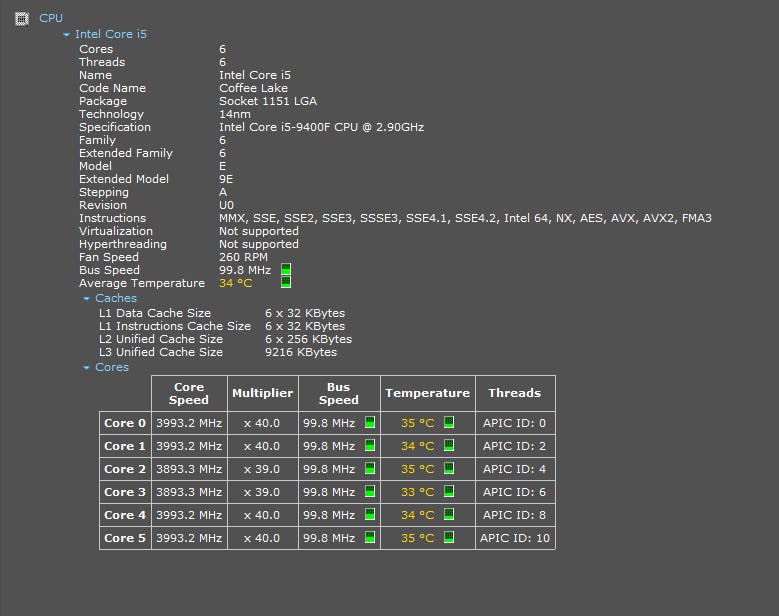Click the Instructions list starting with MMX
Image resolution: width=779 pixels, height=616 pixels.
tap(465, 218)
